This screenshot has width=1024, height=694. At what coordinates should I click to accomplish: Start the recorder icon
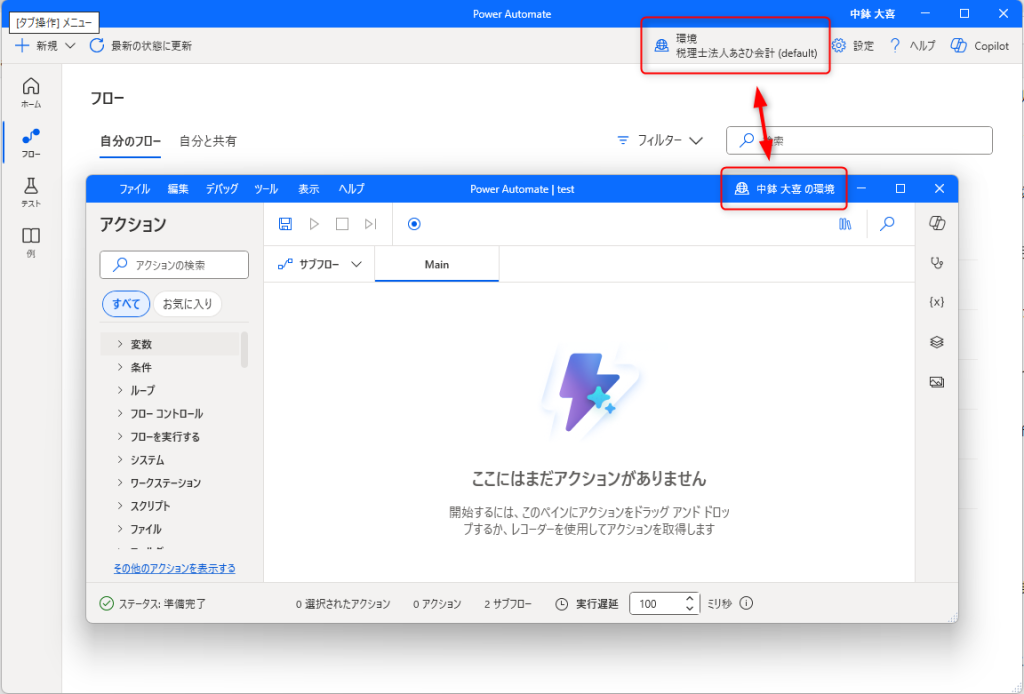click(414, 224)
